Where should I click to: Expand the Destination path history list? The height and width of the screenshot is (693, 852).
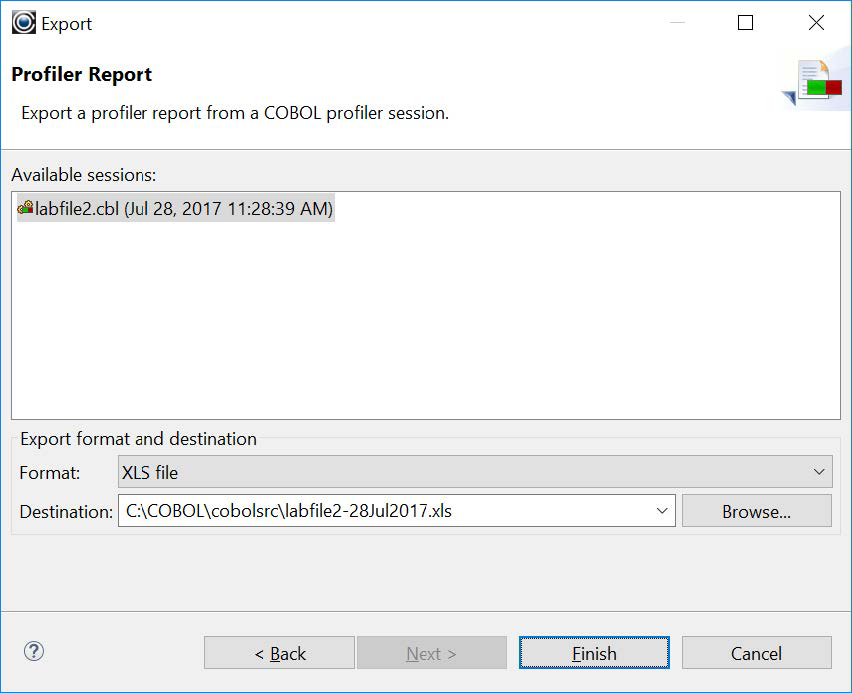661,510
